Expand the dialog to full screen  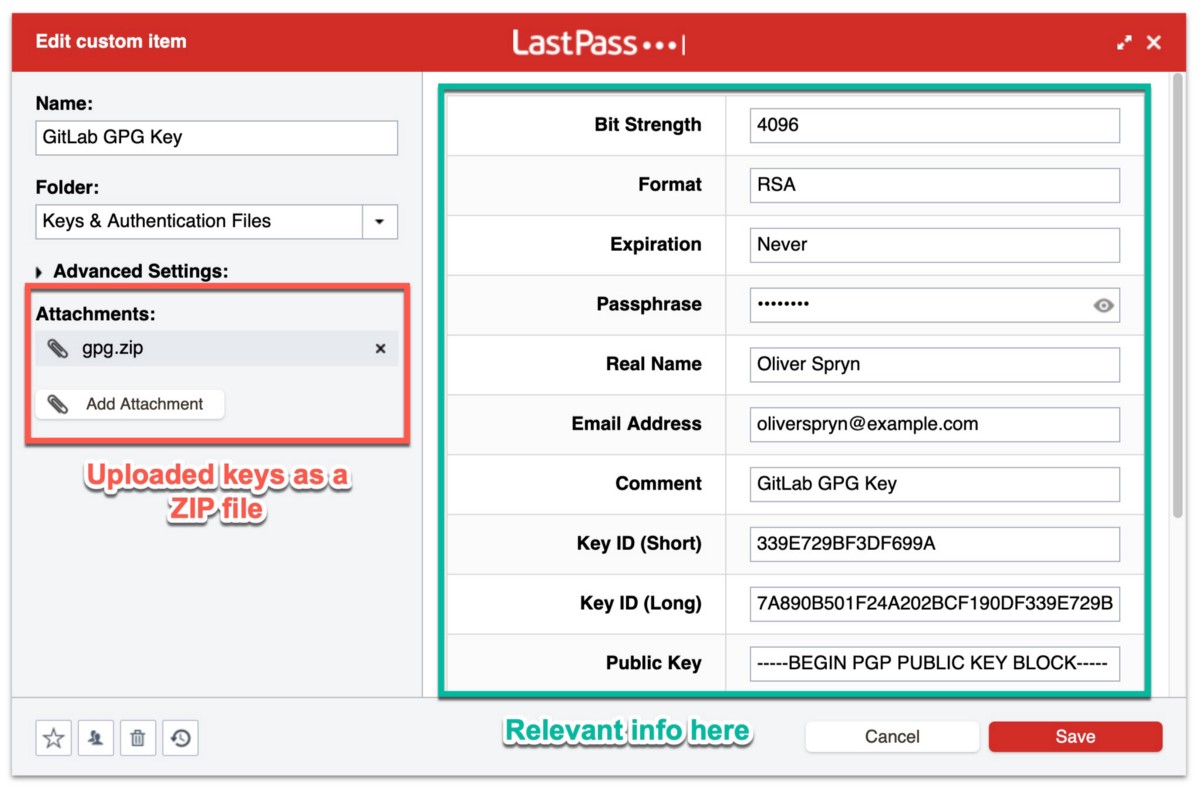point(1125,42)
